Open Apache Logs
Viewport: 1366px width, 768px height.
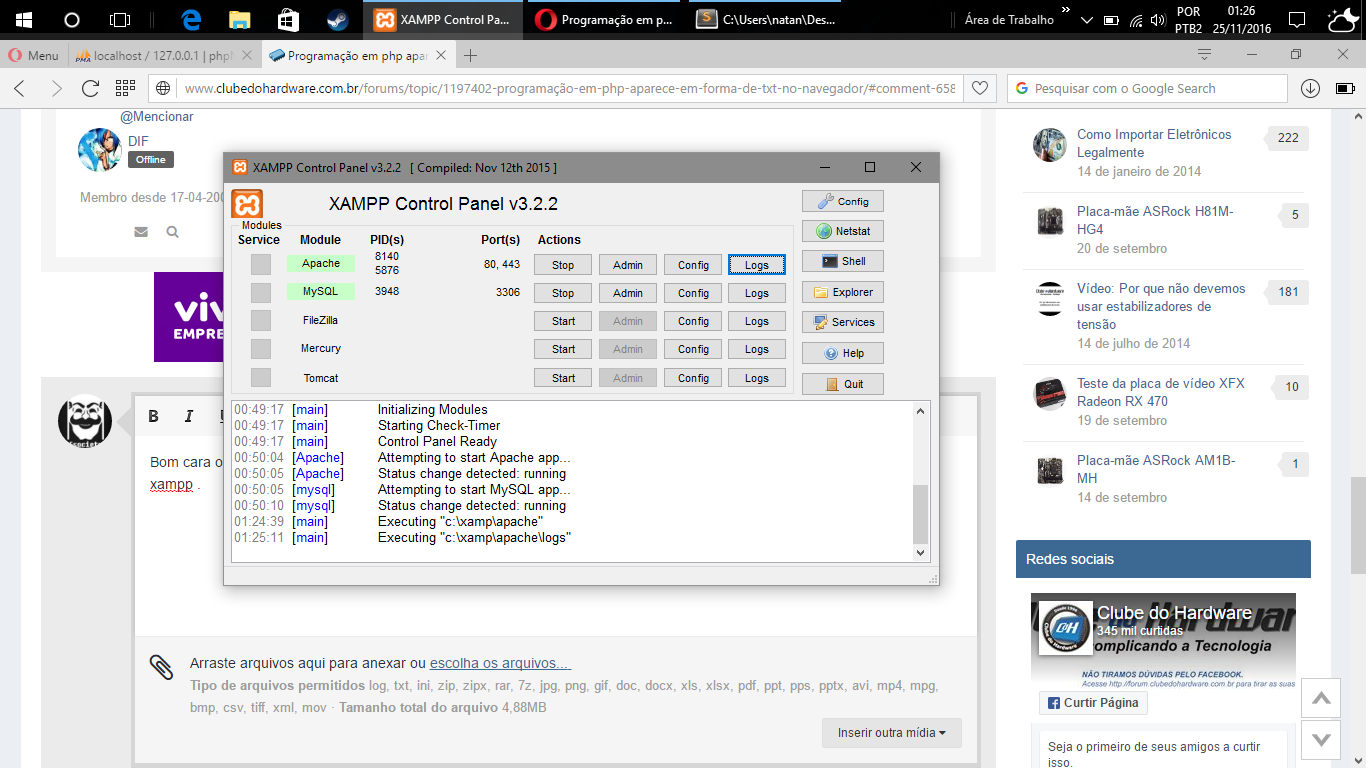point(757,265)
